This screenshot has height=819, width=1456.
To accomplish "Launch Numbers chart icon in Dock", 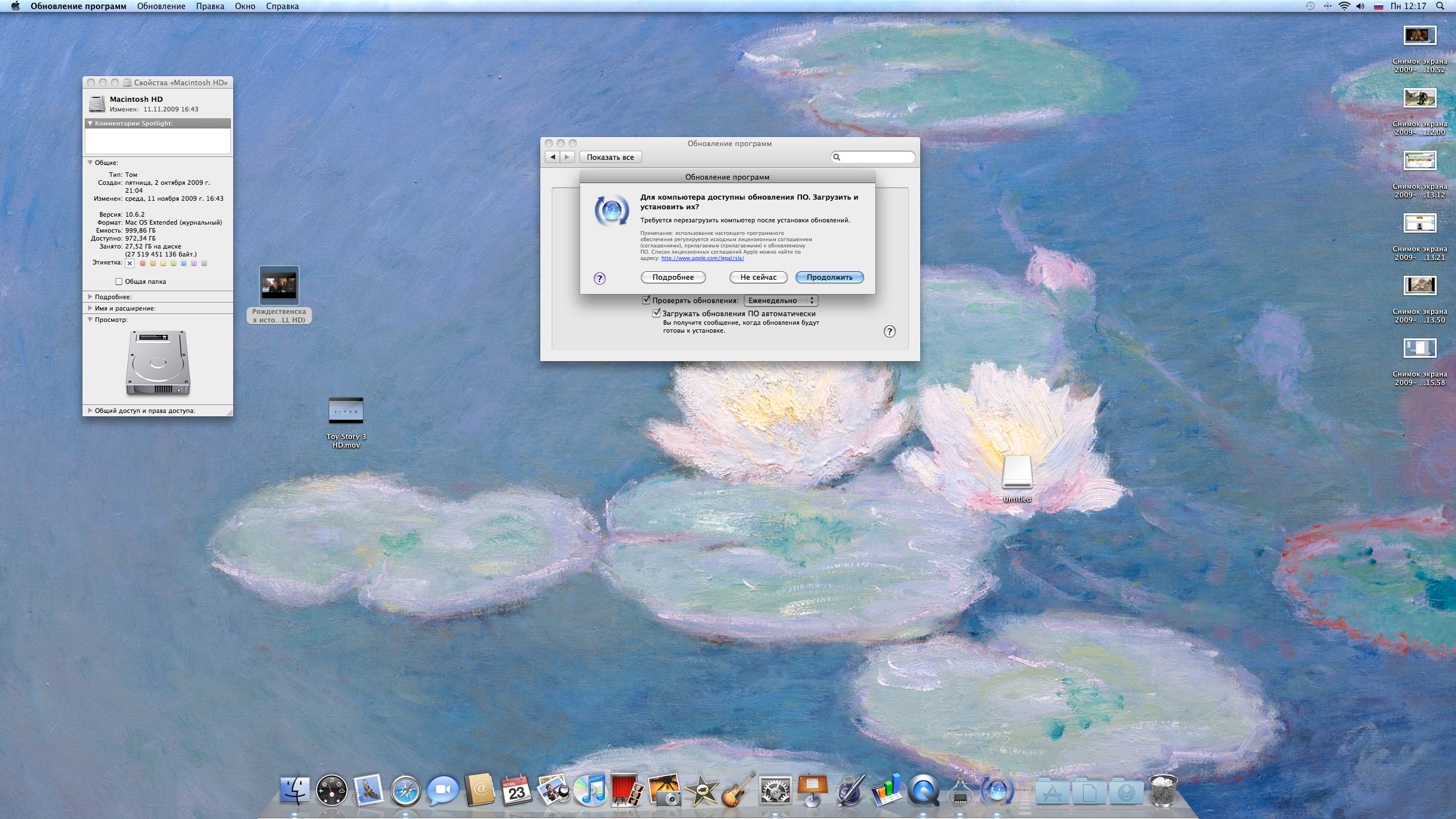I will coord(886,791).
